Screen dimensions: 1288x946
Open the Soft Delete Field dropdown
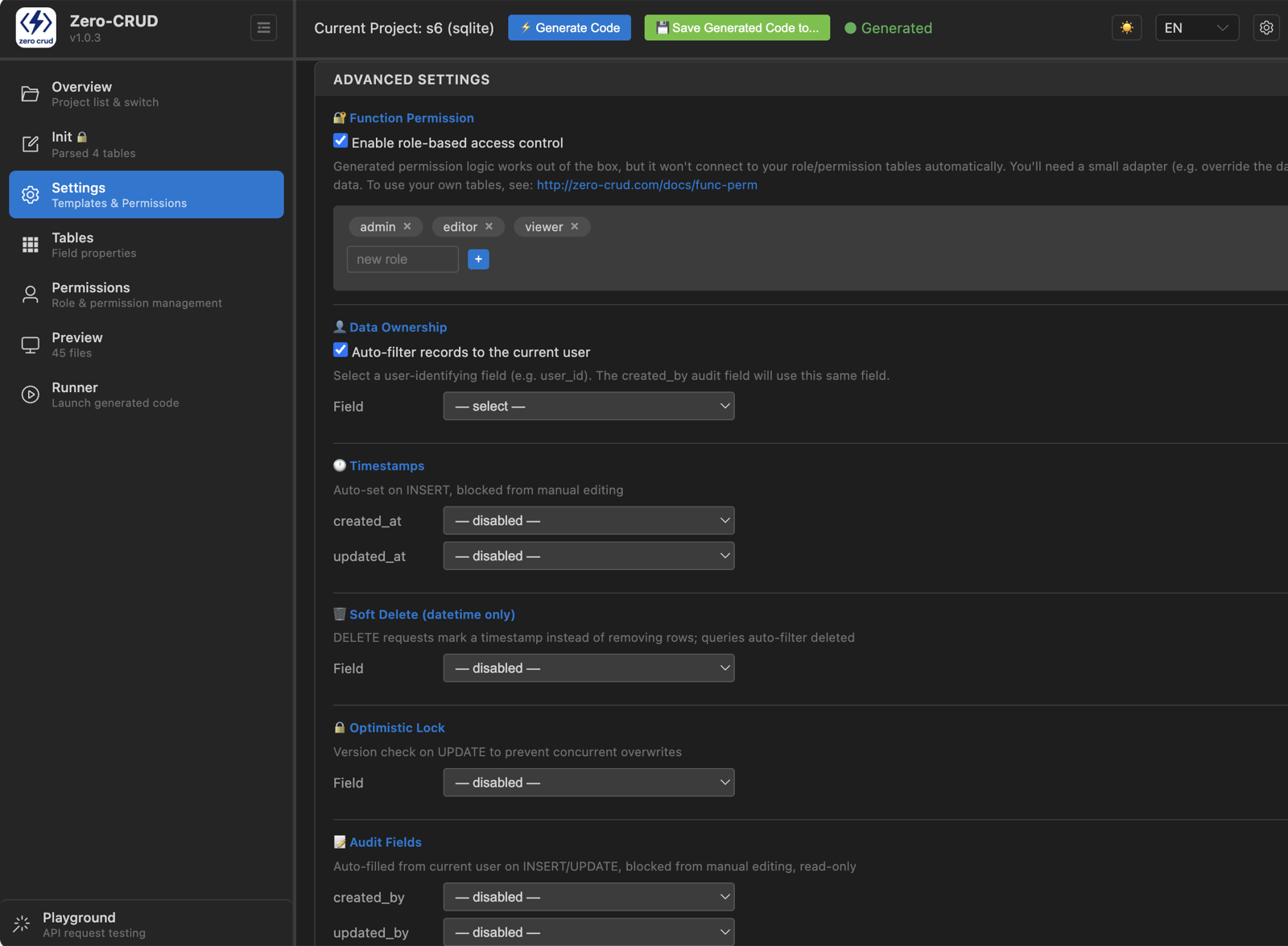[x=588, y=668]
